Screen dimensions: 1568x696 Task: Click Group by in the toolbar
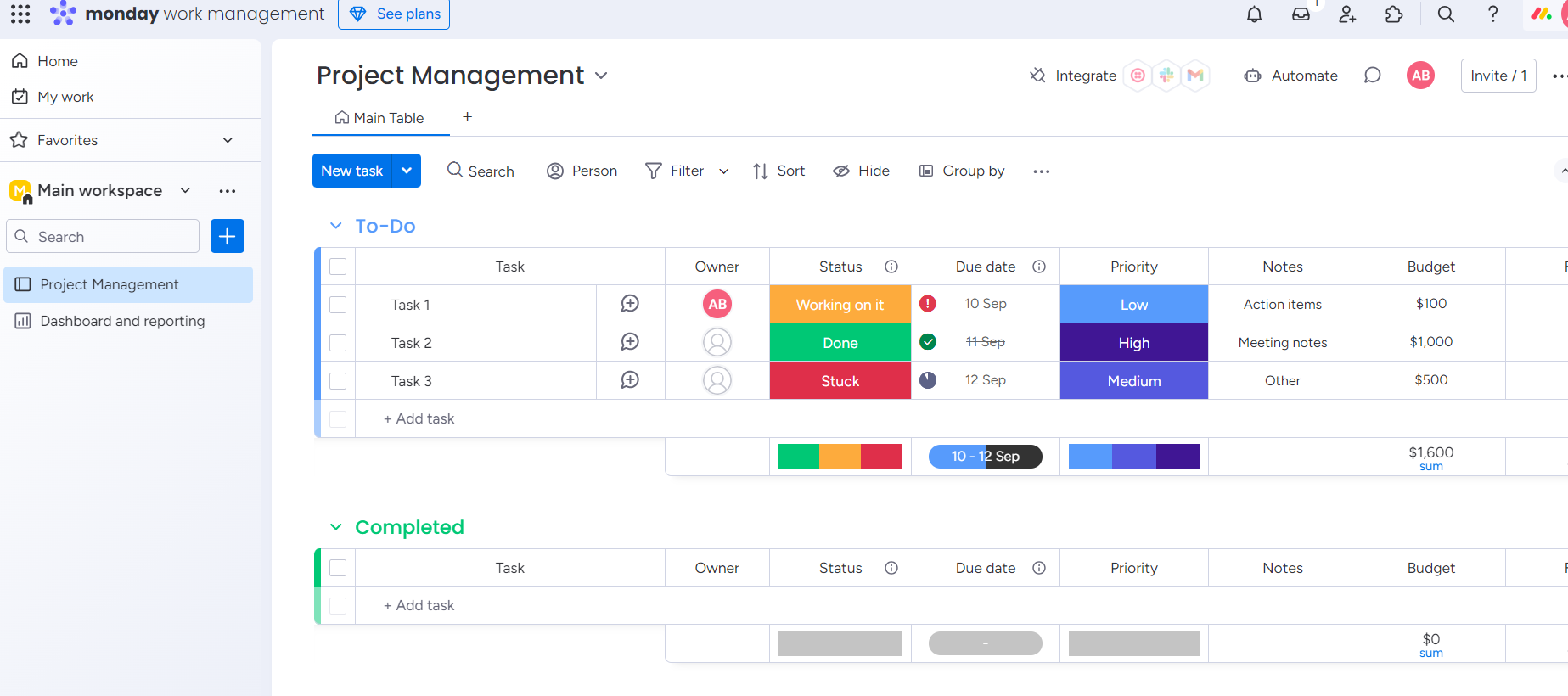point(962,171)
